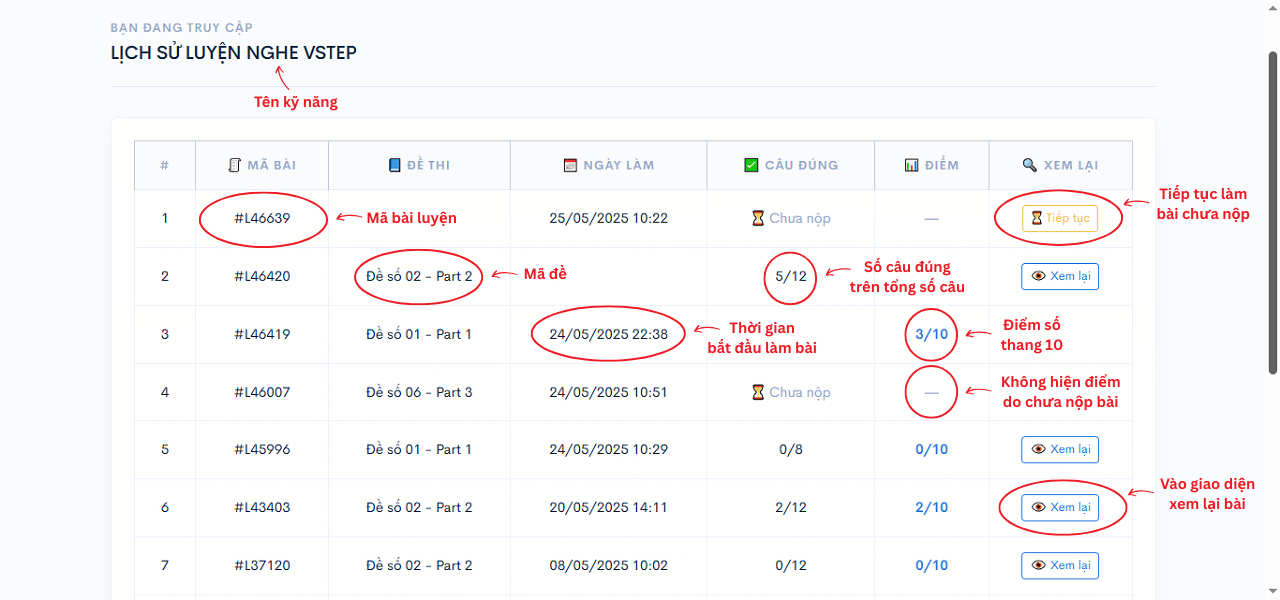Click eye icon in Xem lại for #L43403

(1039, 507)
